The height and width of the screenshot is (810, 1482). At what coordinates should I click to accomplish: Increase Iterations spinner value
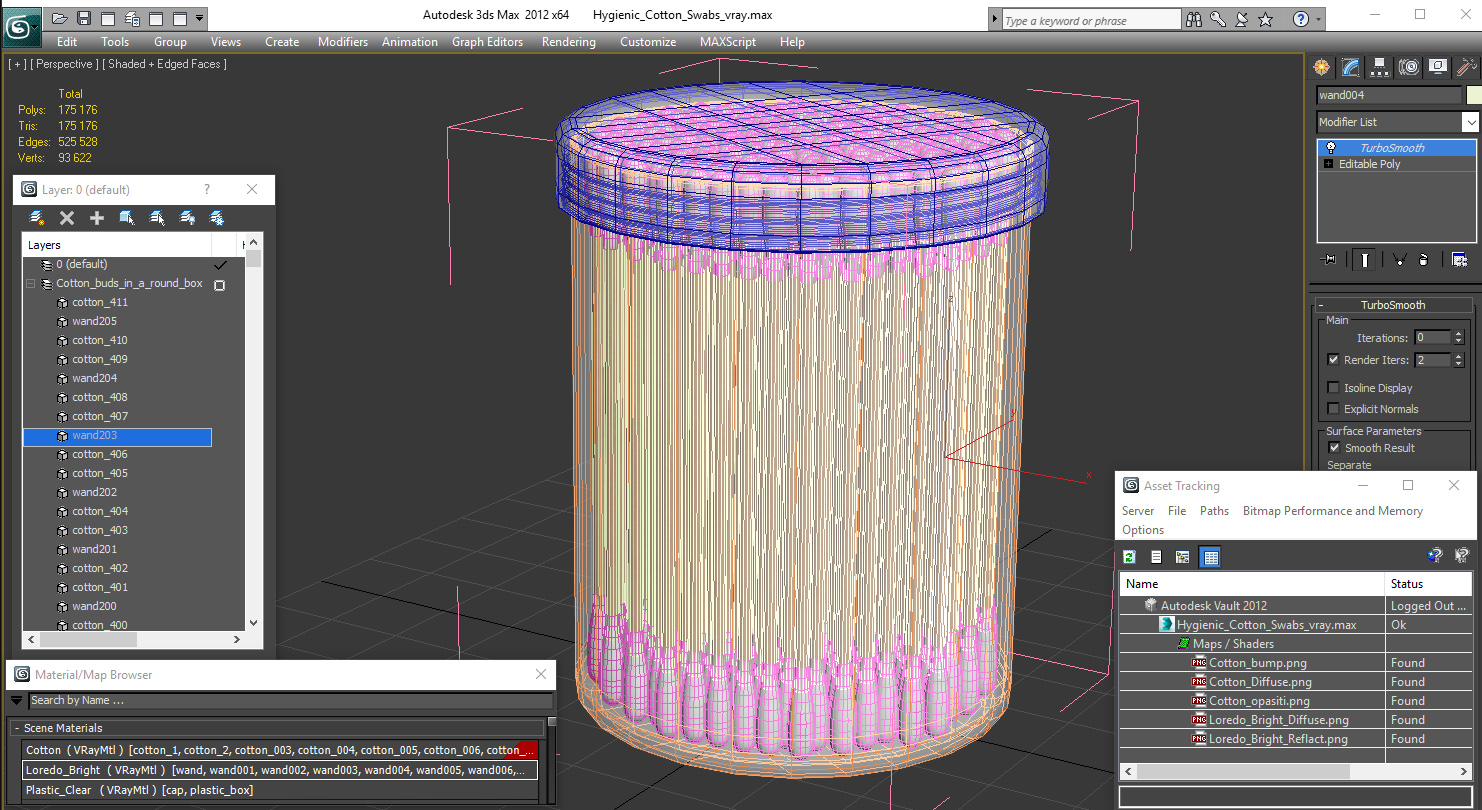1458,334
